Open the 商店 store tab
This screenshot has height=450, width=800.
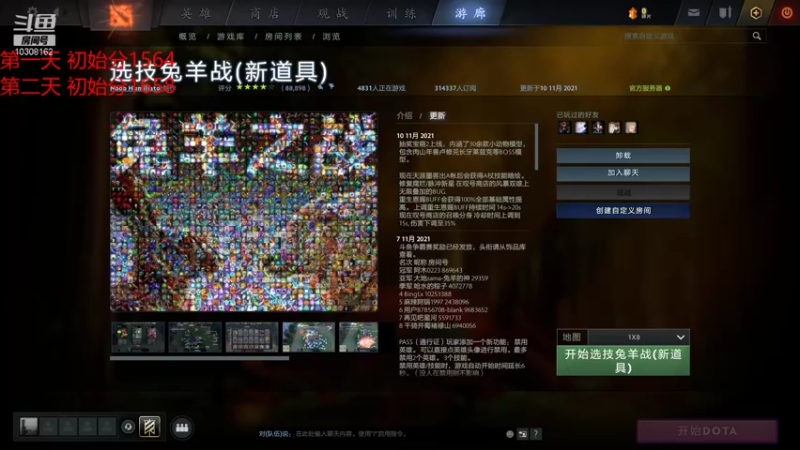tap(265, 13)
